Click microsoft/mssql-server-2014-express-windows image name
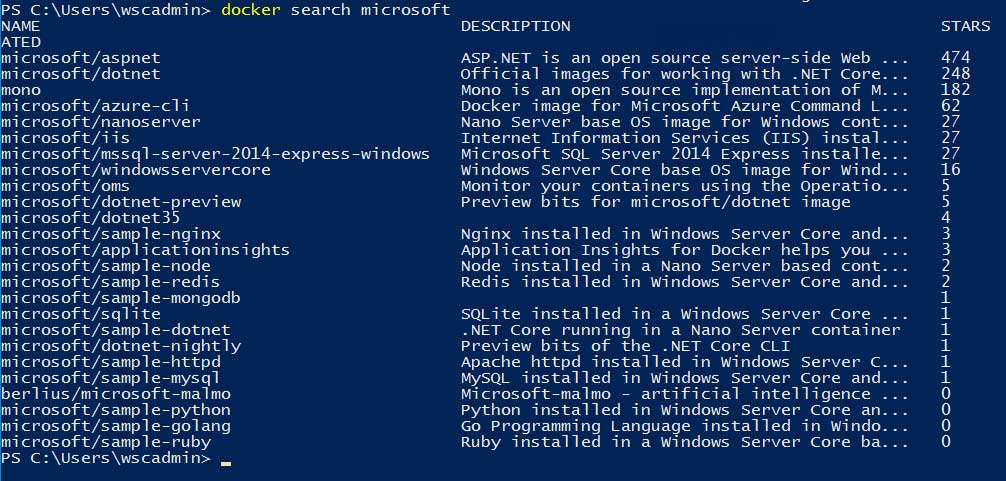Image resolution: width=1006 pixels, height=481 pixels. point(215,154)
